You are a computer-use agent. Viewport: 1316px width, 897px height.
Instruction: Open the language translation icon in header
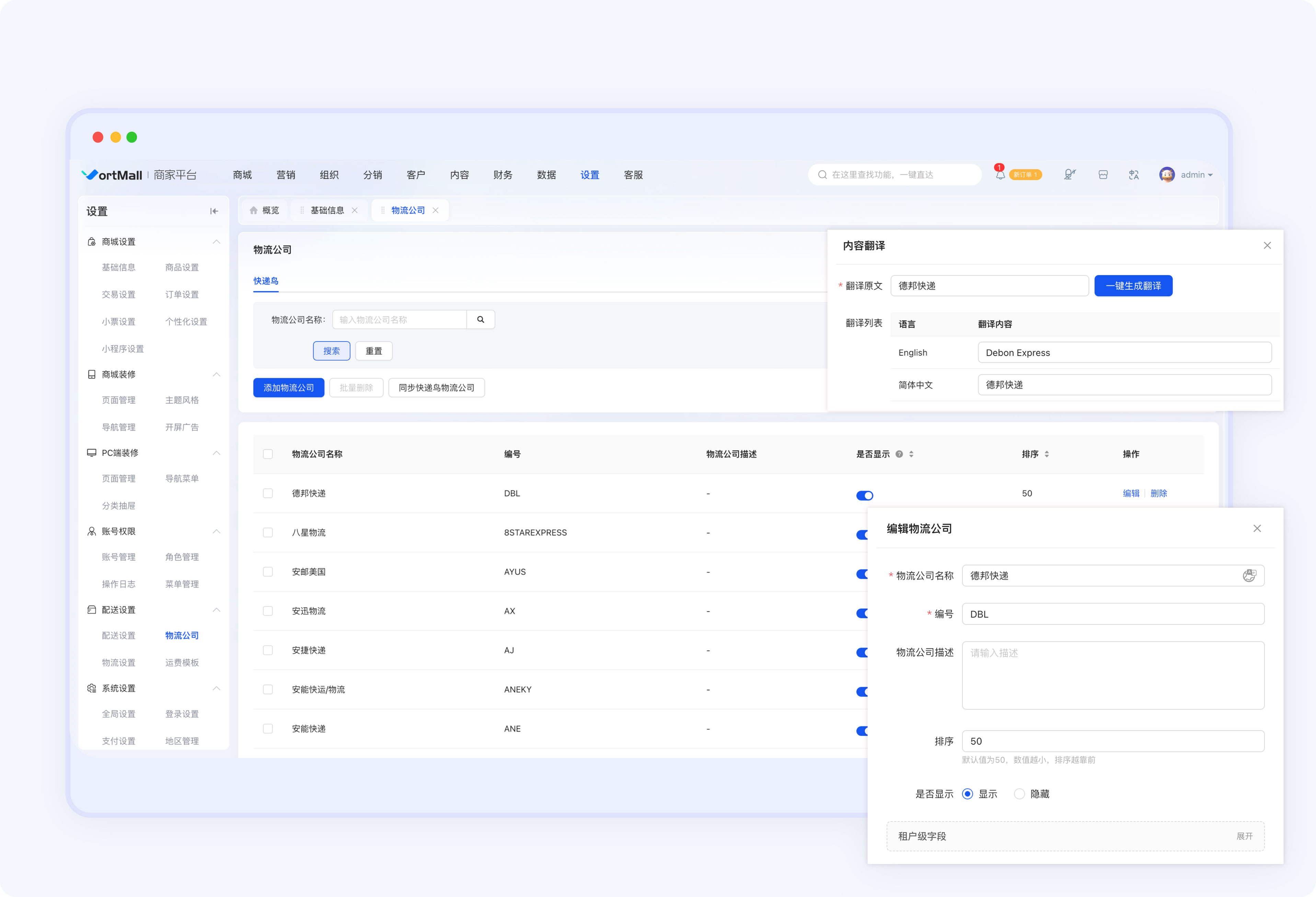click(x=1134, y=174)
